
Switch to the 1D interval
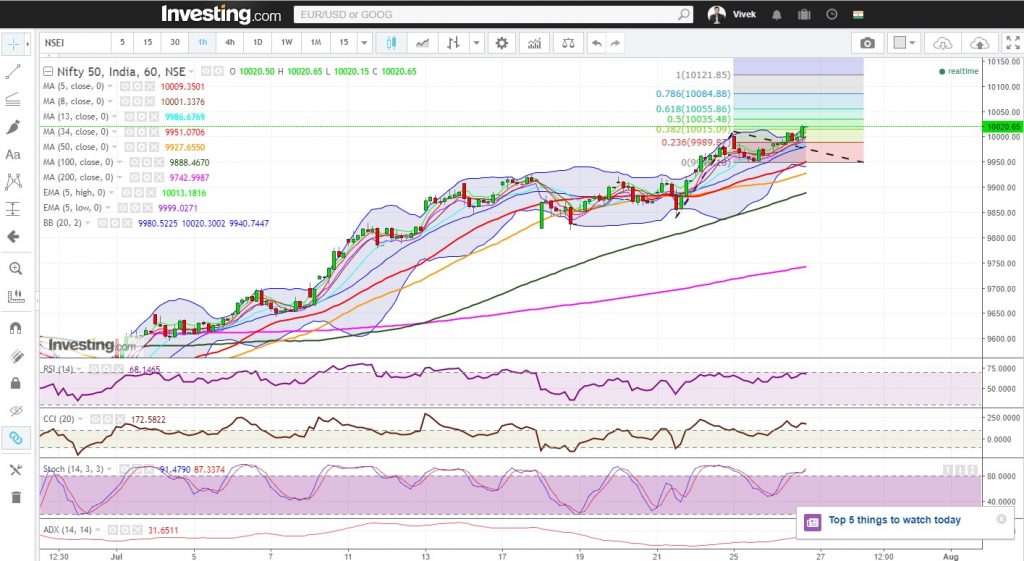[x=258, y=42]
